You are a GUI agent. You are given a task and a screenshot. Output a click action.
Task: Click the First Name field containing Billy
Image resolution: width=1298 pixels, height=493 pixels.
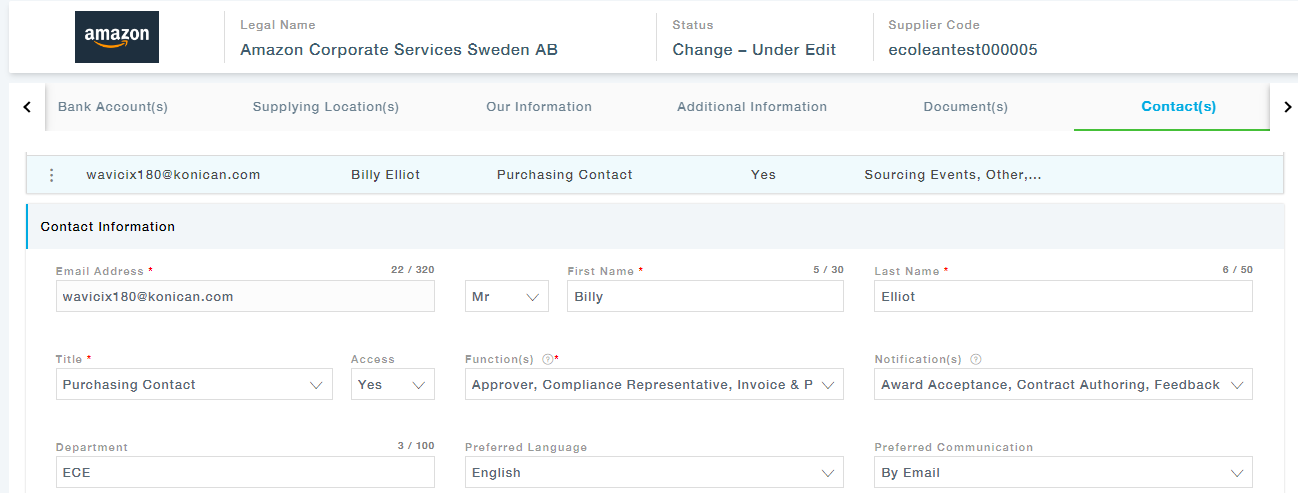704,297
